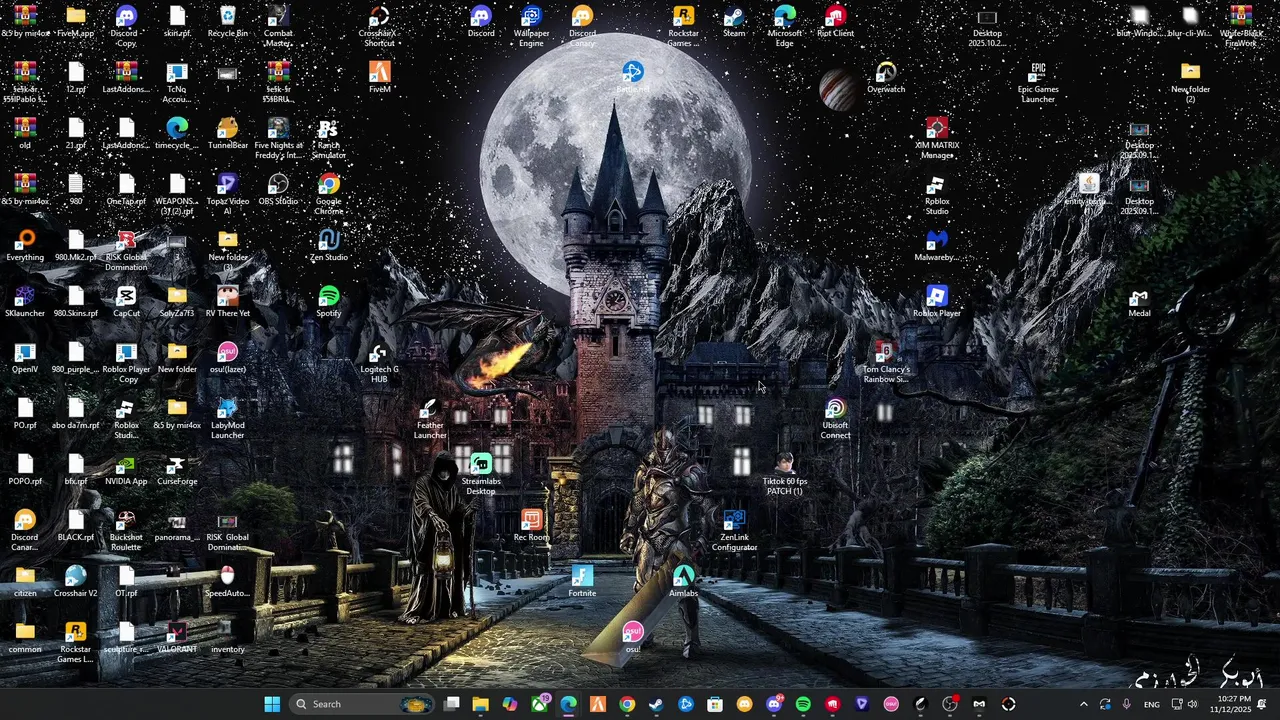Open the Combat Master desktop icon

pos(278,26)
